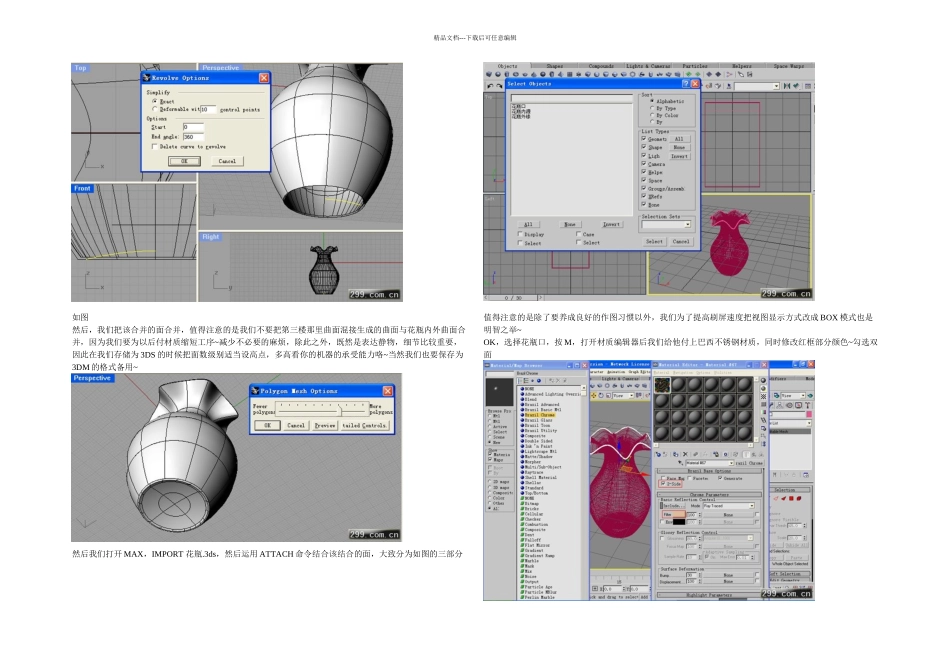950x672 pixels.
Task: Check Delete curve to revolve option
Action: [x=154, y=147]
